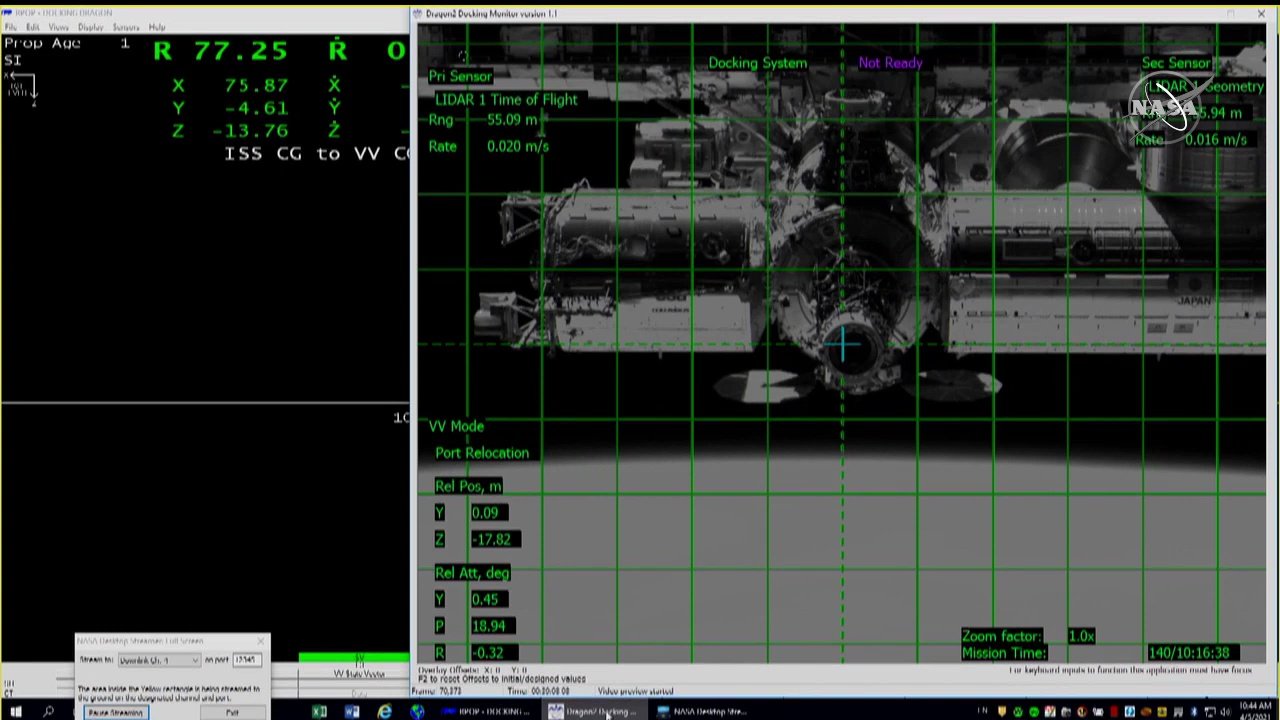Switch to NASA Desktop Streamer taskbar window
Screen dimensions: 1280x720
click(x=700, y=712)
